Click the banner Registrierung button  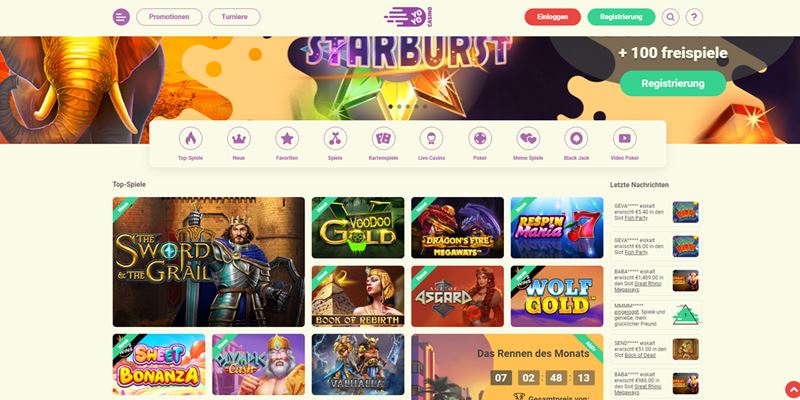click(x=673, y=83)
